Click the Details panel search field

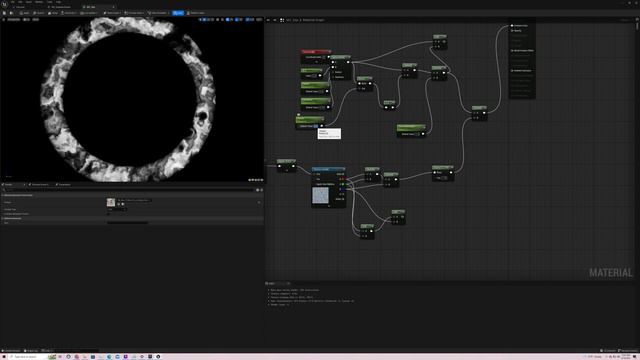click(128, 190)
